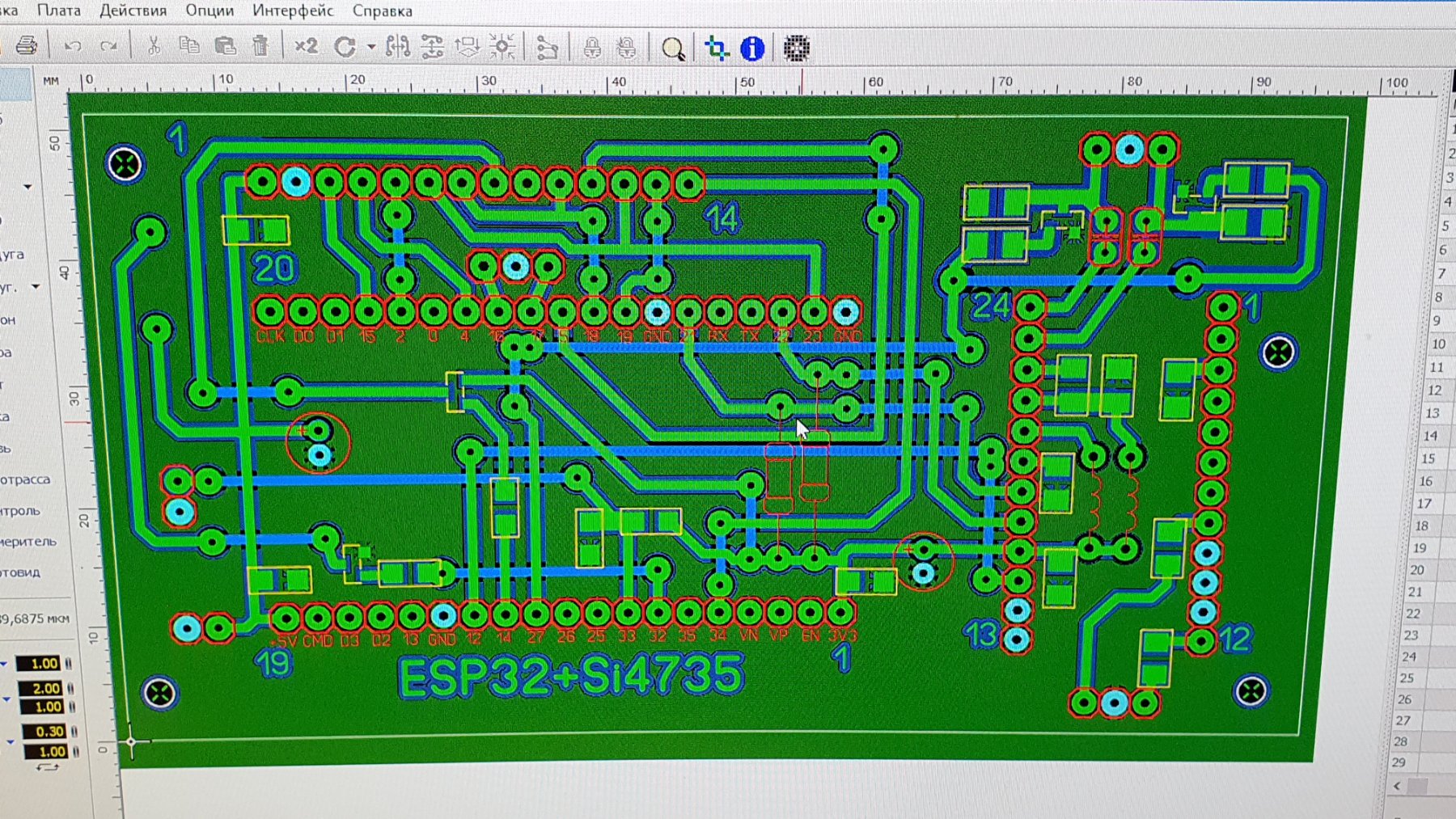
Task: Open the align elements tool
Action: point(468,47)
